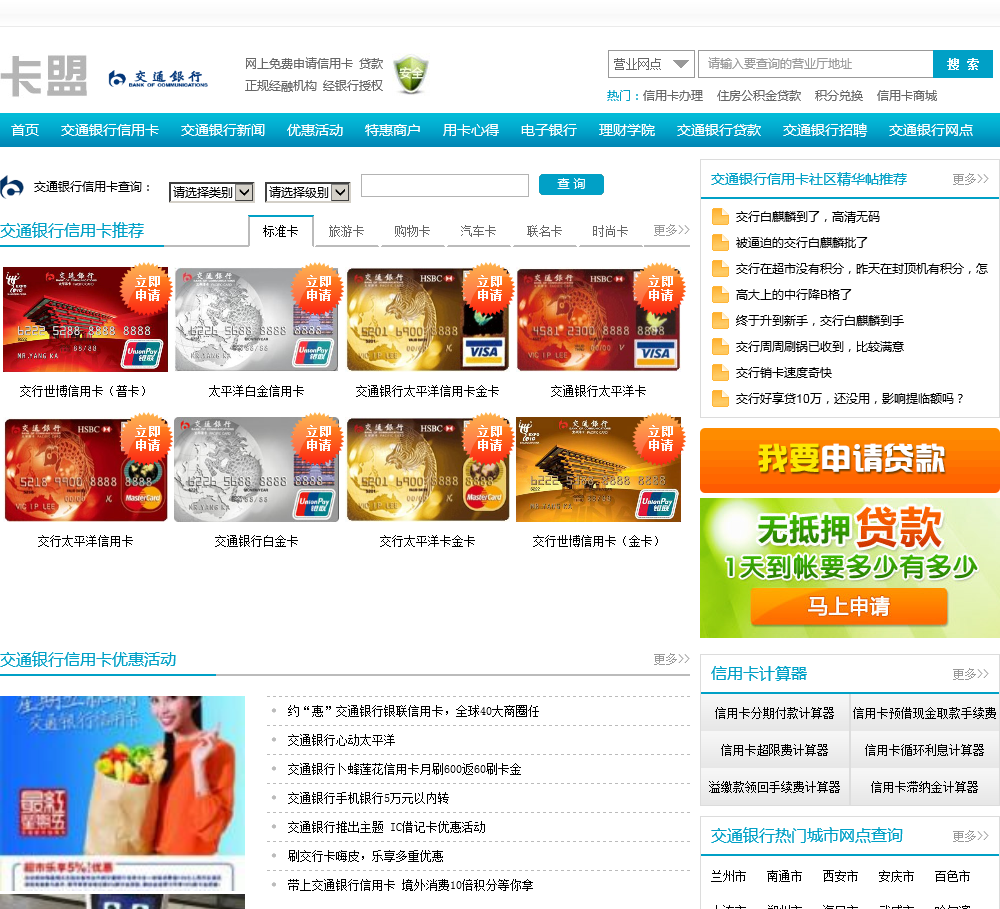Click 立即申请 badge on 太平洋白金信用卡
Viewport: 1000px width, 909px height.
point(318,288)
